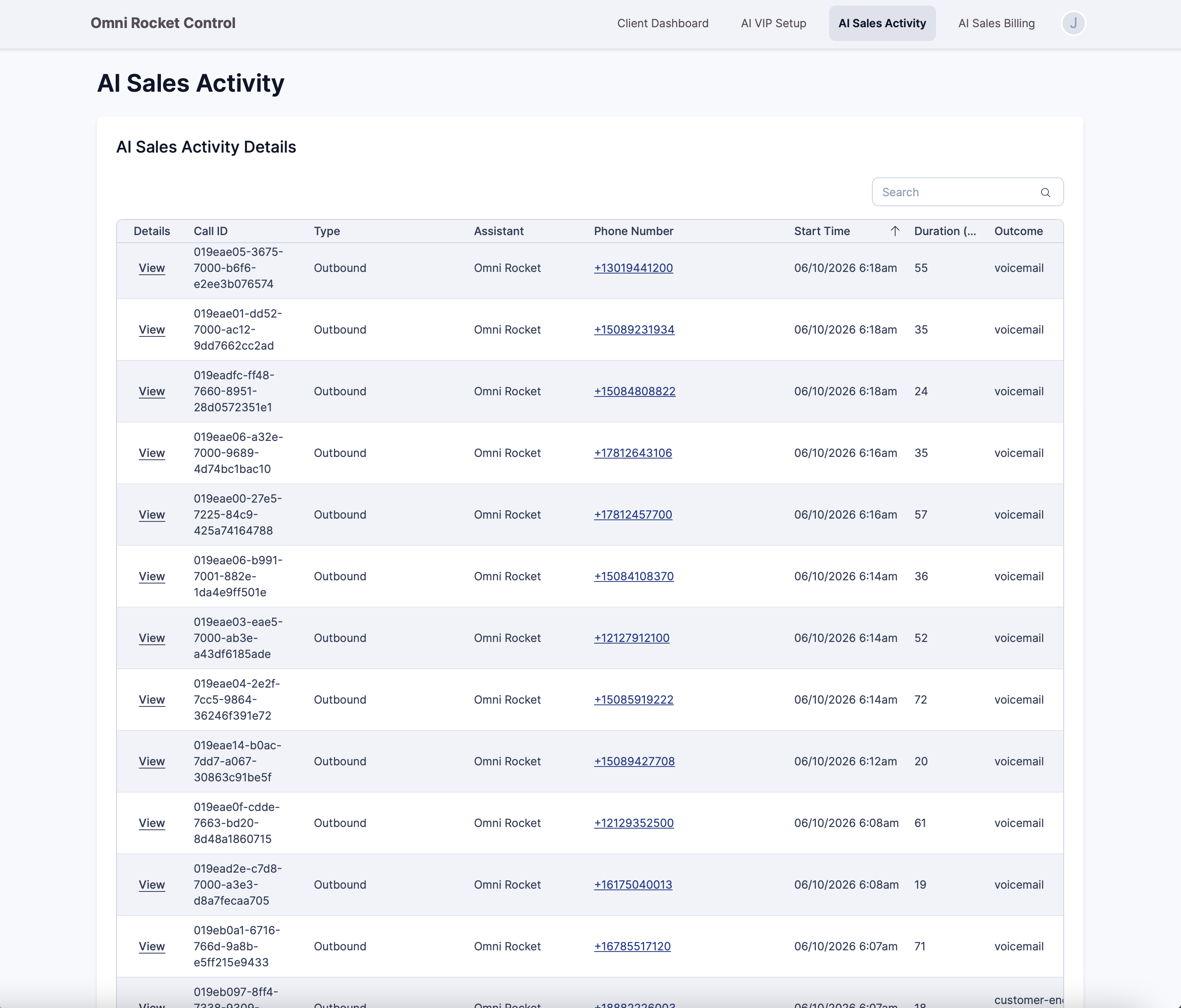Click start time 06/10/2026 6:12am

point(845,761)
